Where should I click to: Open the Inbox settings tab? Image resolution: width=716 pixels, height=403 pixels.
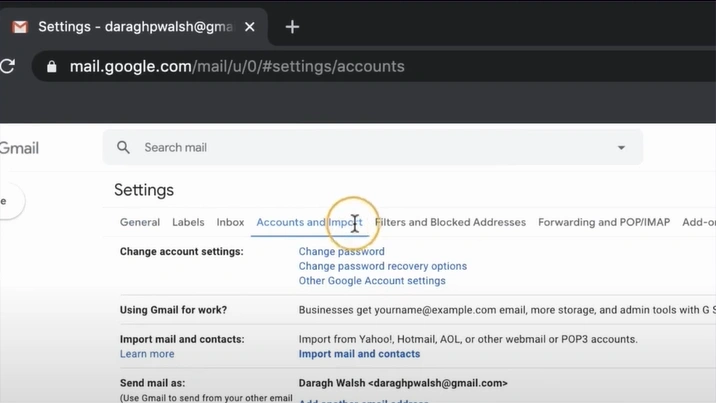(x=230, y=222)
